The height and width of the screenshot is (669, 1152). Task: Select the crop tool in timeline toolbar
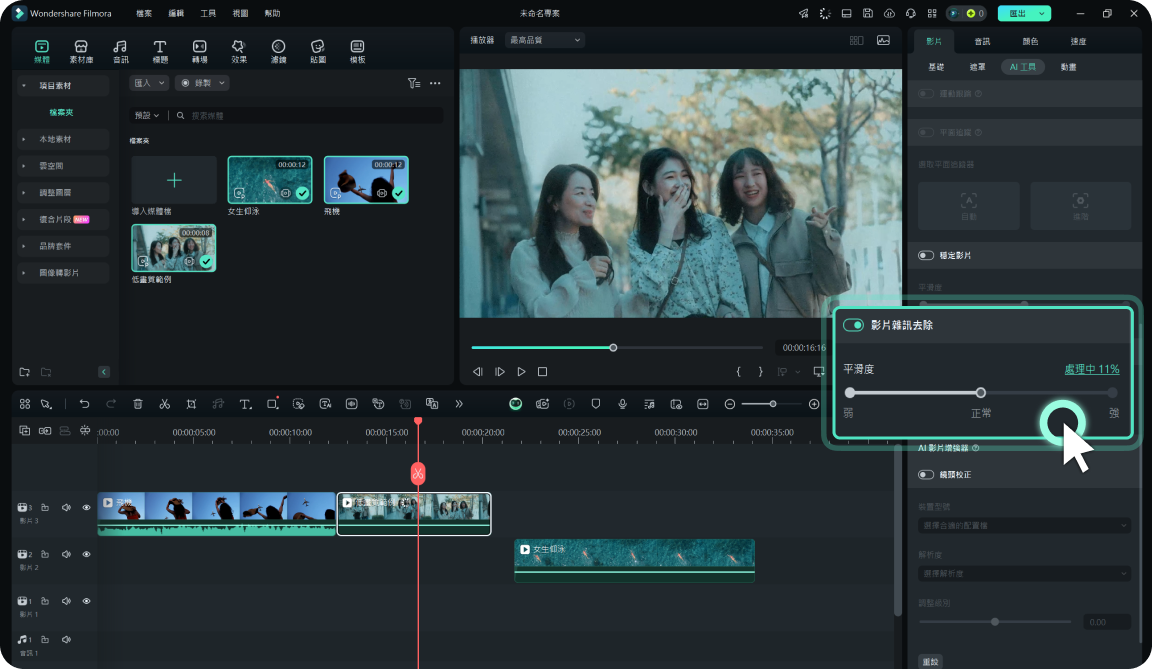(191, 404)
